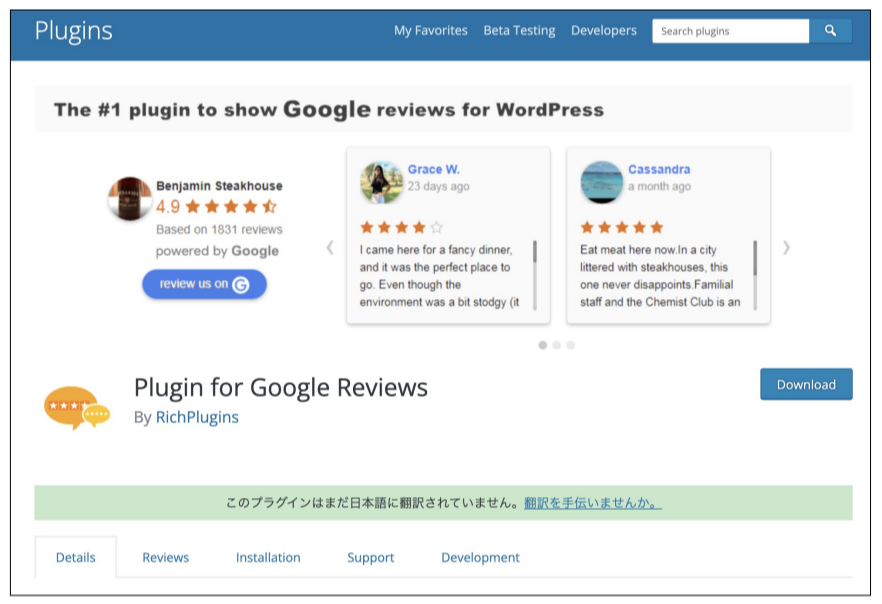Click Cassandra's five-star rating
Viewport: 882px width, 604px height.
point(622,227)
